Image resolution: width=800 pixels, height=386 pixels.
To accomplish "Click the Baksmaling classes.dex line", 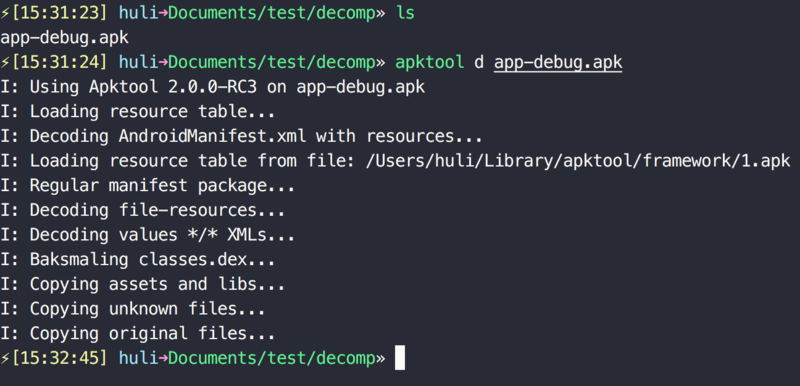I will coord(138,260).
